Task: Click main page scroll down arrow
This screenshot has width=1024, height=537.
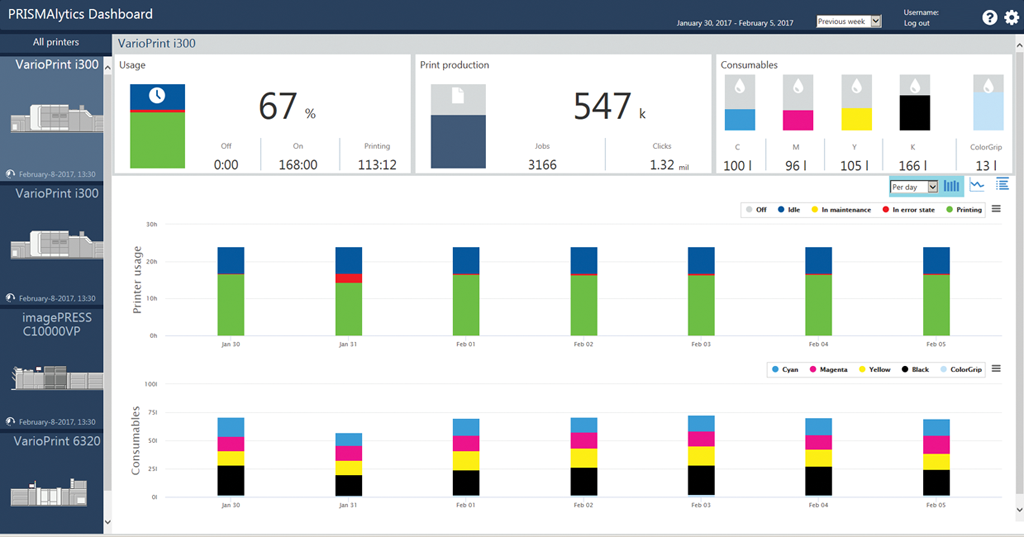Action: click(1019, 510)
